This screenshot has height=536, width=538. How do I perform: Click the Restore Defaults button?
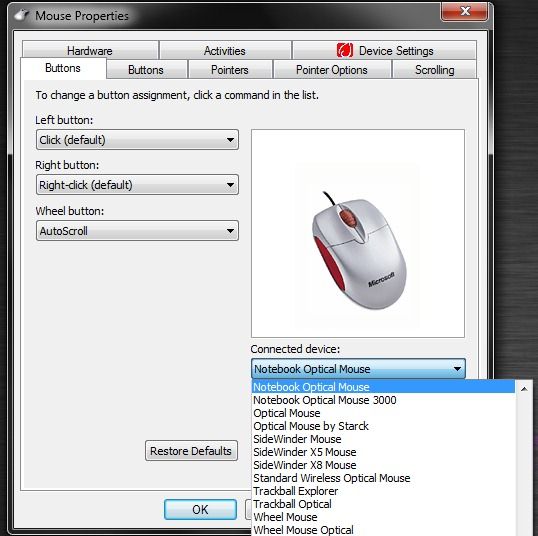[191, 451]
